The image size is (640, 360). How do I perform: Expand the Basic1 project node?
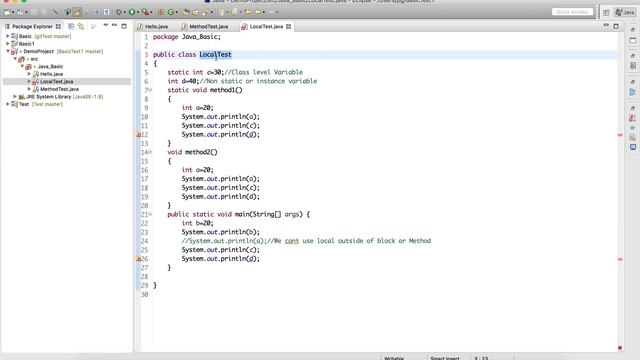pyautogui.click(x=7, y=44)
